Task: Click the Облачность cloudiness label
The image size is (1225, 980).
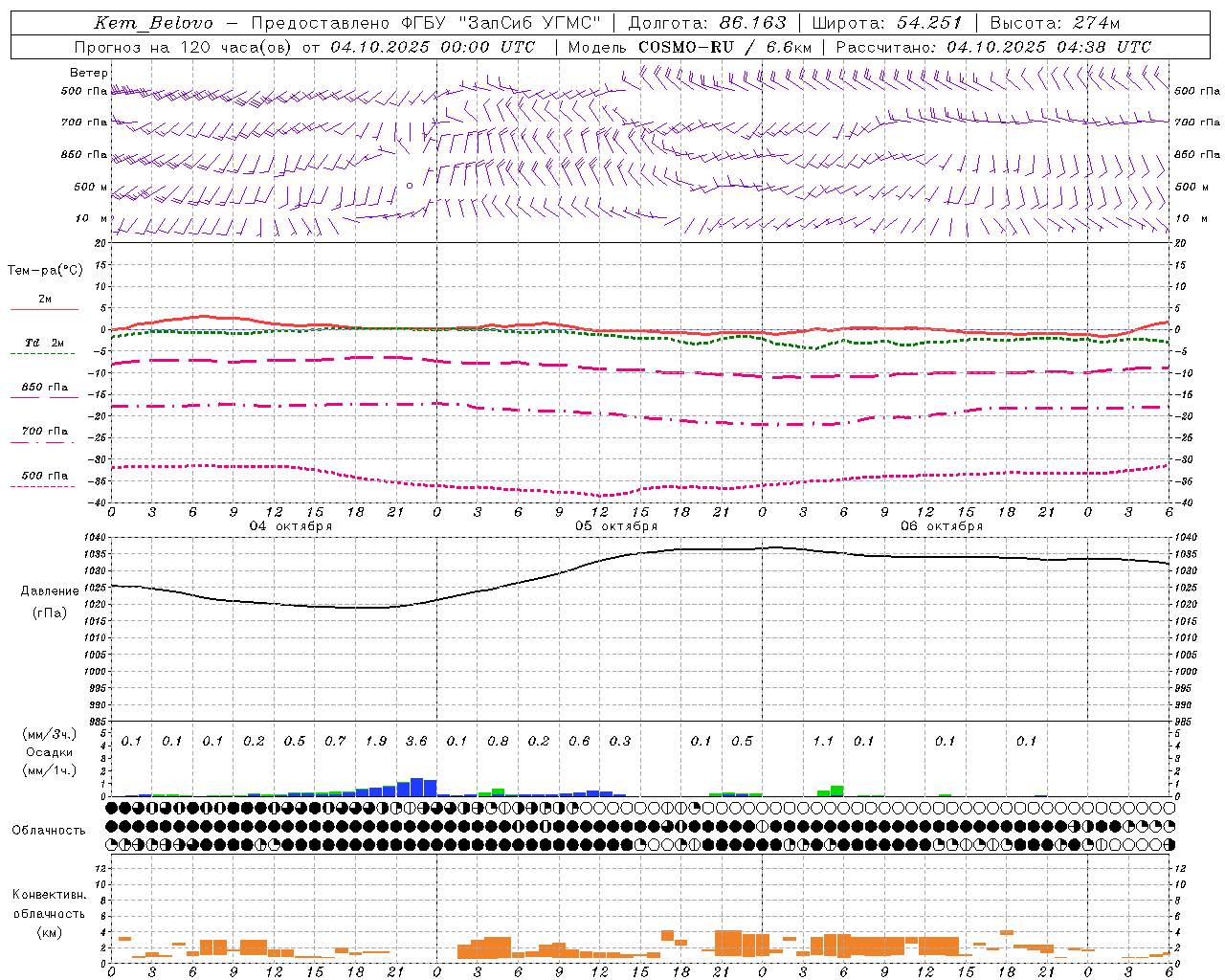Action: pos(49,830)
